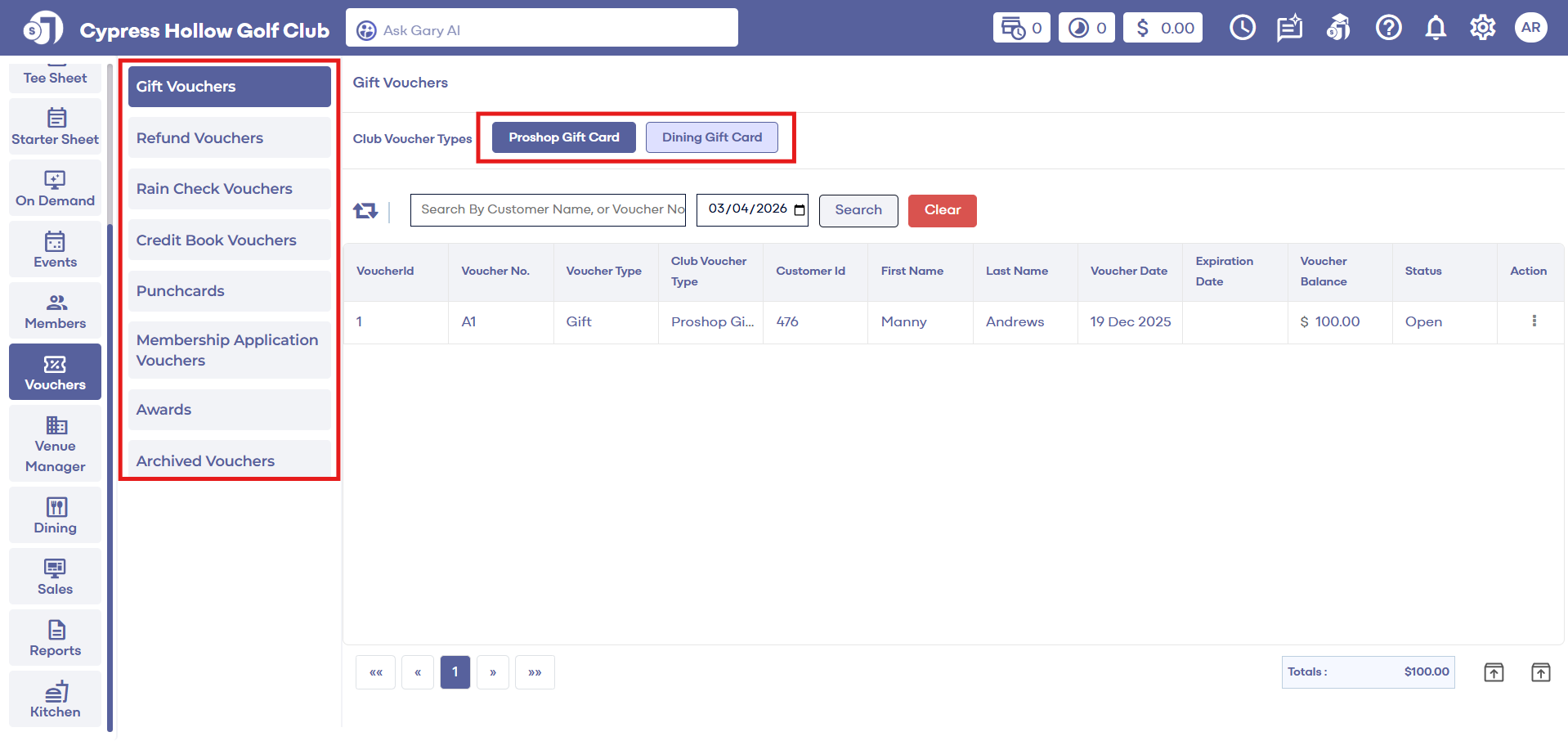Image resolution: width=1568 pixels, height=741 pixels.
Task: Jump to last page with double chevron
Action: [x=535, y=672]
